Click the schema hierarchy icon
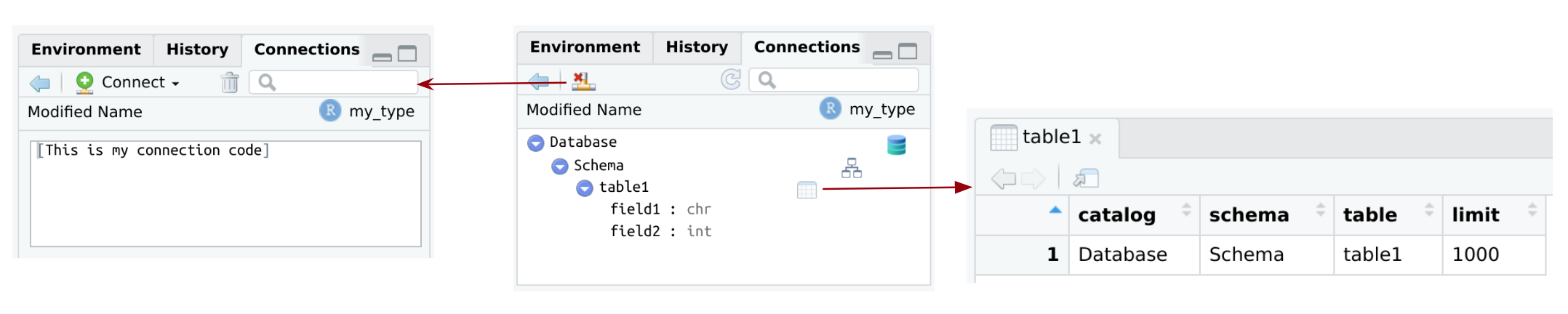This screenshot has width=1568, height=314. [x=851, y=168]
